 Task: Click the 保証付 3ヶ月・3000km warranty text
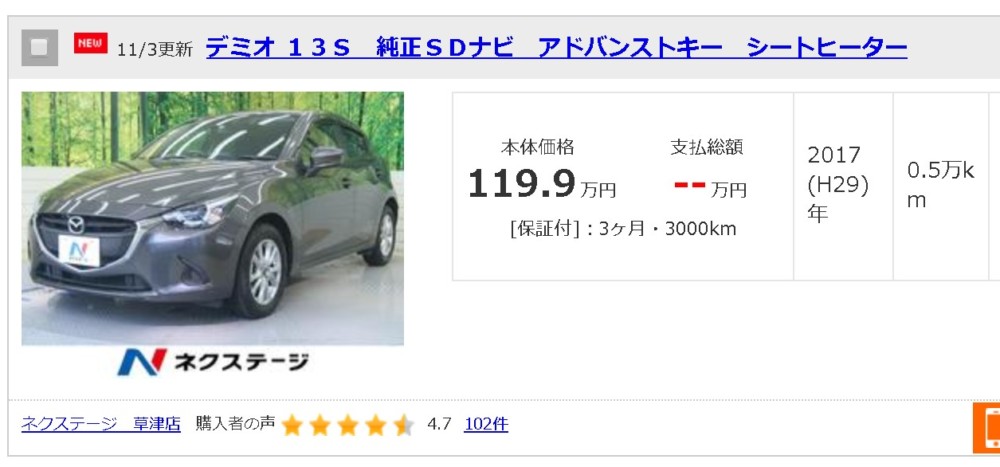[x=623, y=229]
